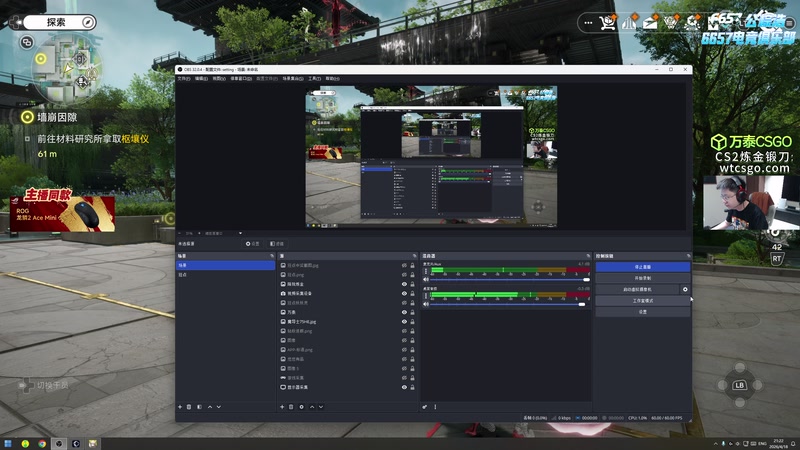Viewport: 800px width, 450px height.
Task: Click the OBS preview canvas
Action: [431, 156]
